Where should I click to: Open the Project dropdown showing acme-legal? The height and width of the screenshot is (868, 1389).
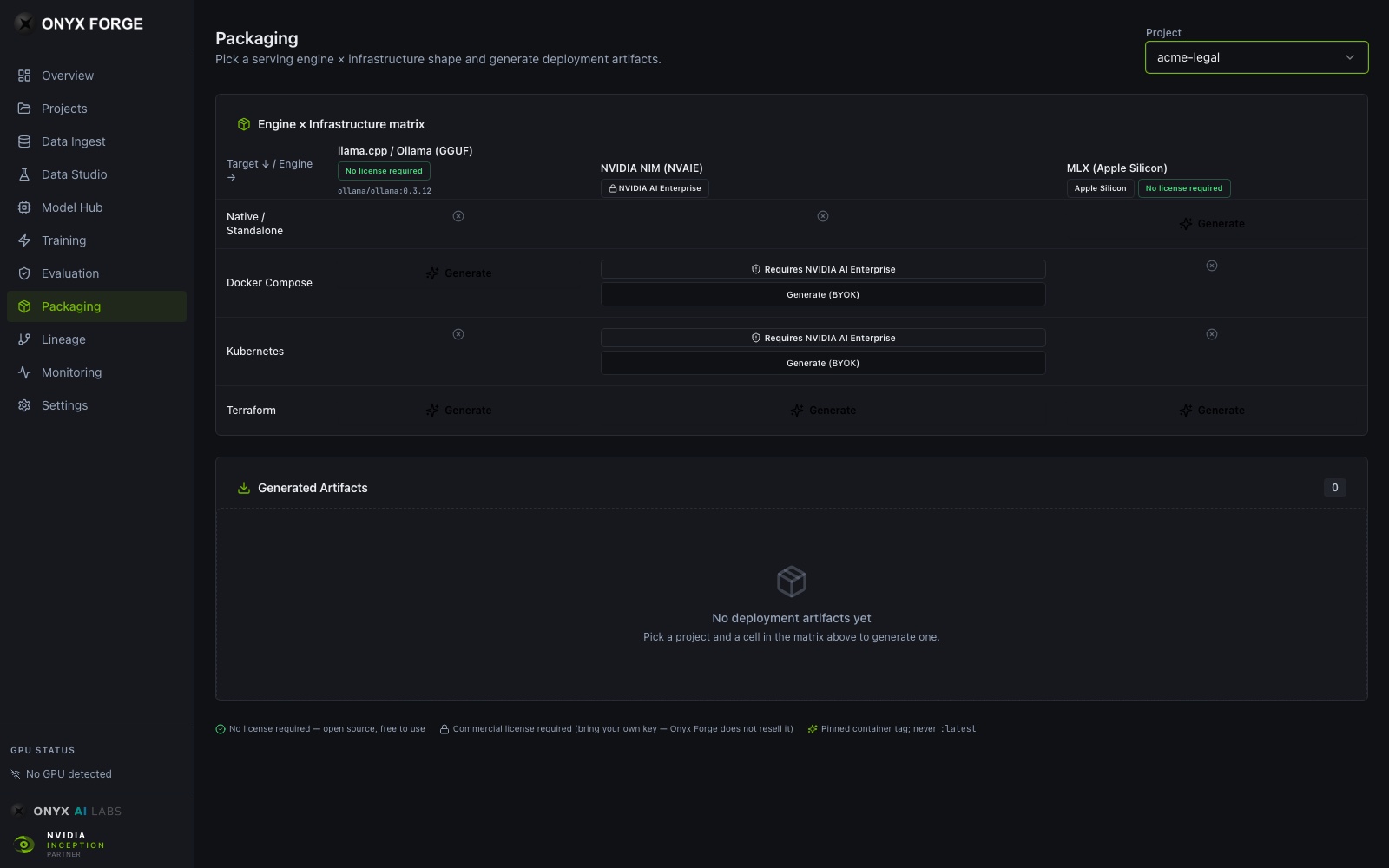1256,57
